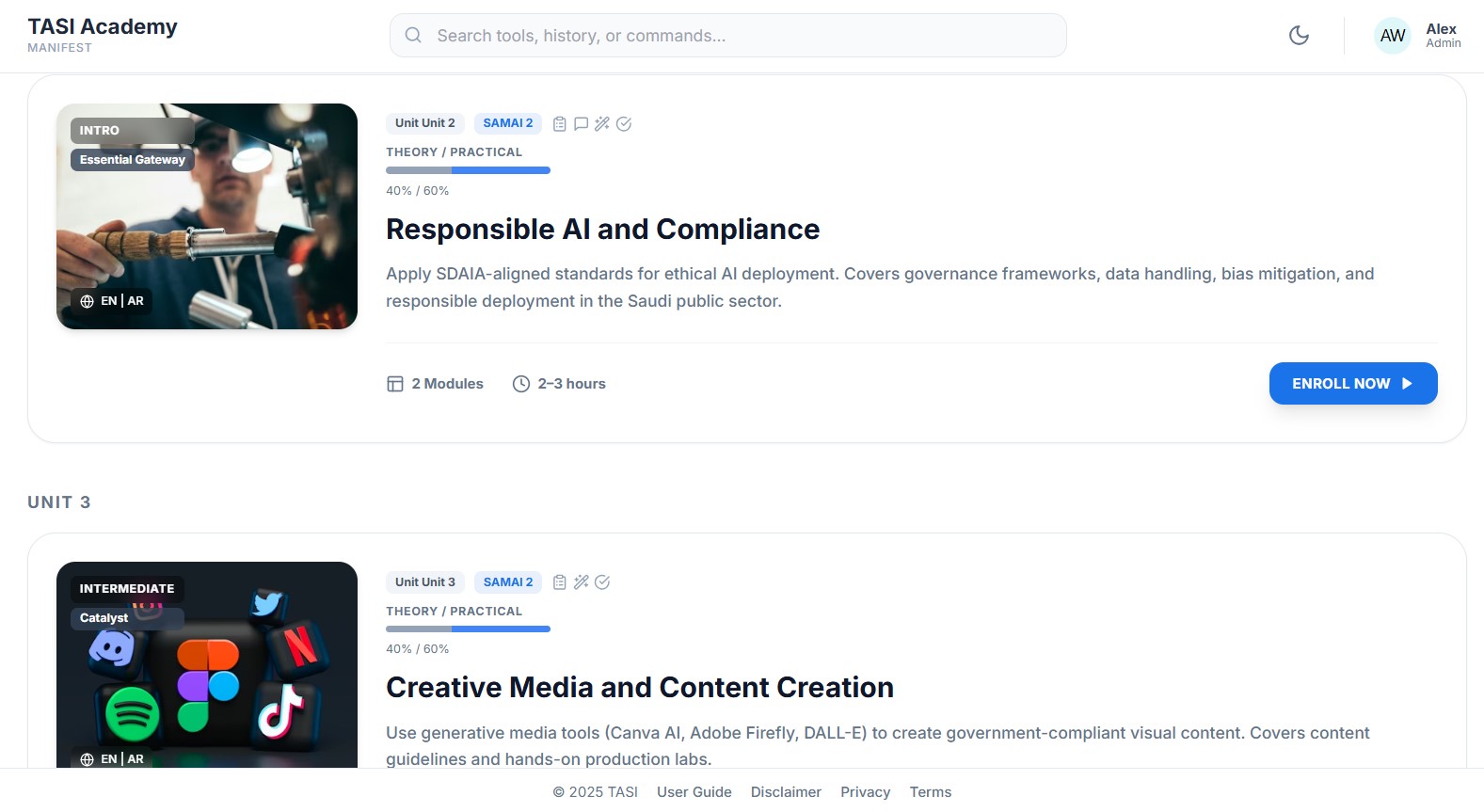This screenshot has height=812, width=1484.
Task: Open the Alex Admin user profile menu
Action: 1417,36
